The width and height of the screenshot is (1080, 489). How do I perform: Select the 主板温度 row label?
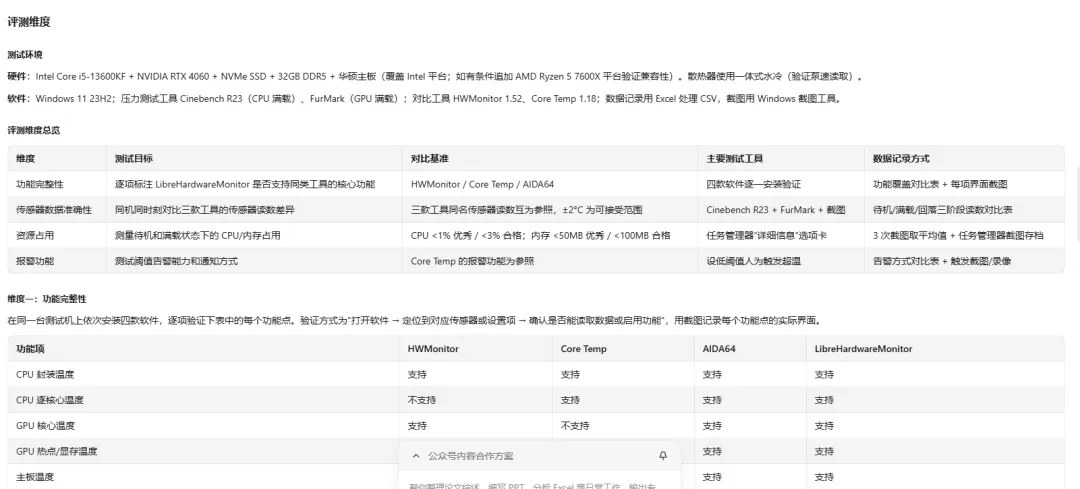[x=35, y=477]
